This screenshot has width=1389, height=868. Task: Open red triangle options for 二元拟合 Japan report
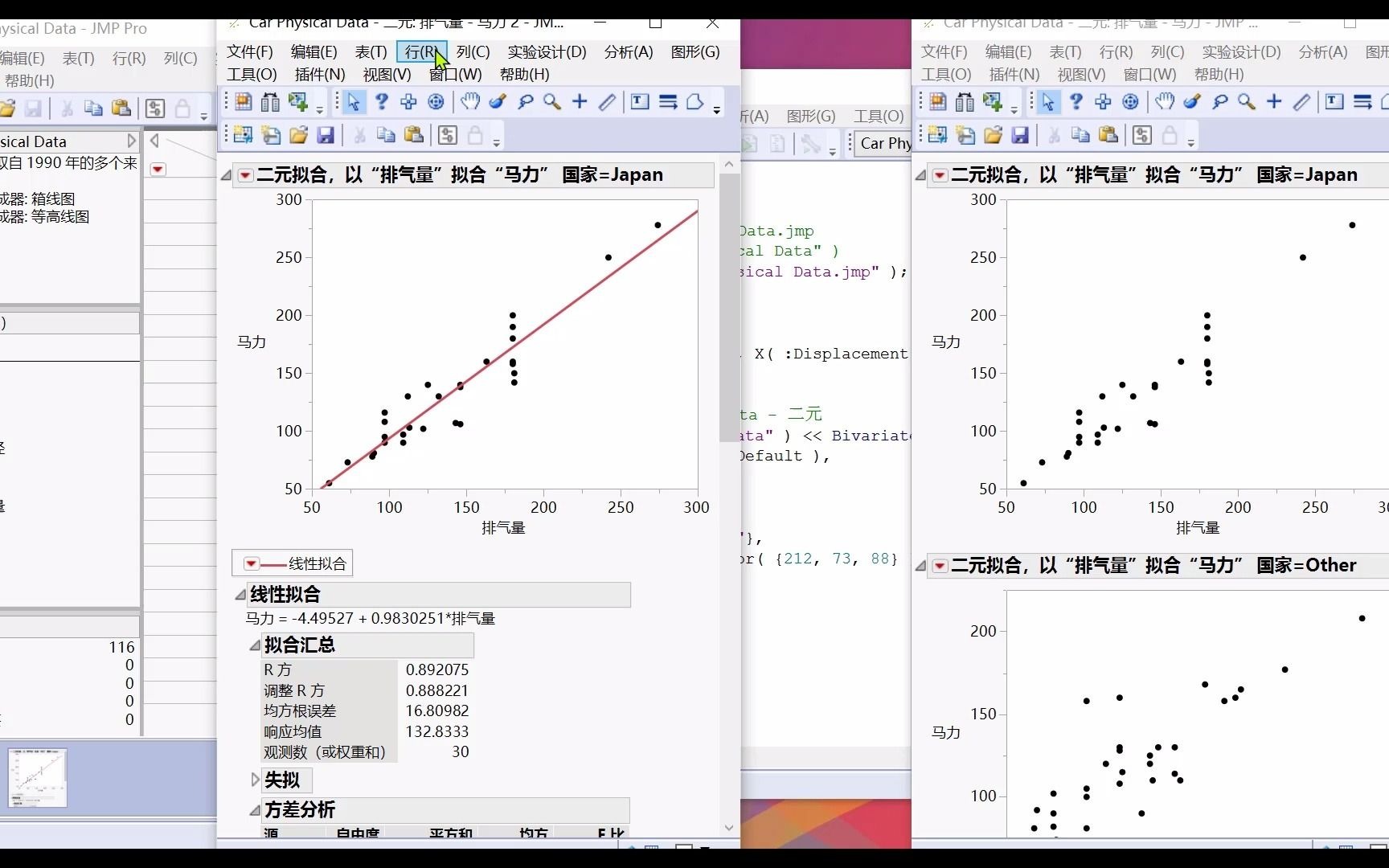pyautogui.click(x=246, y=175)
